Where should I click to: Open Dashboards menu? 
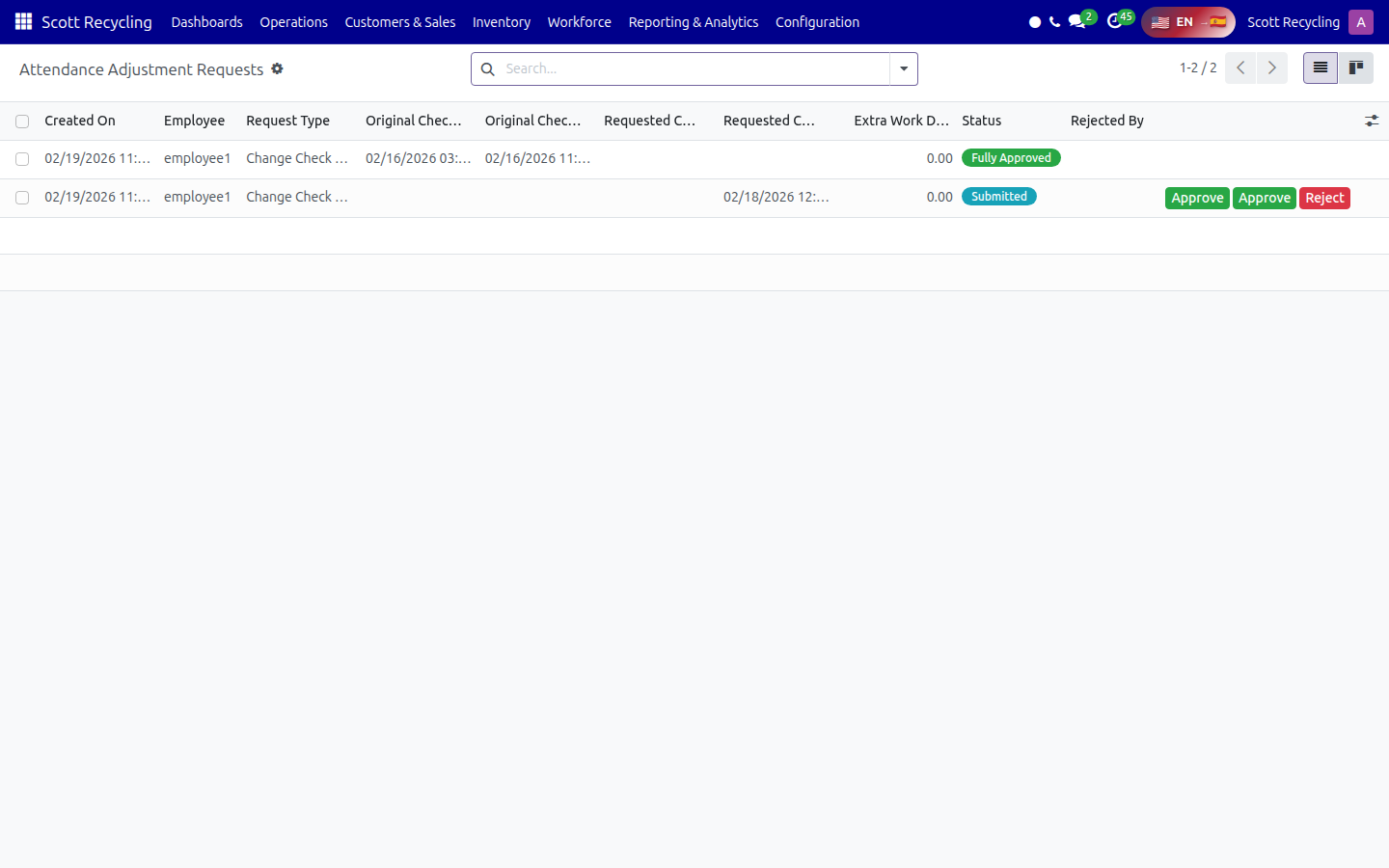[x=207, y=22]
